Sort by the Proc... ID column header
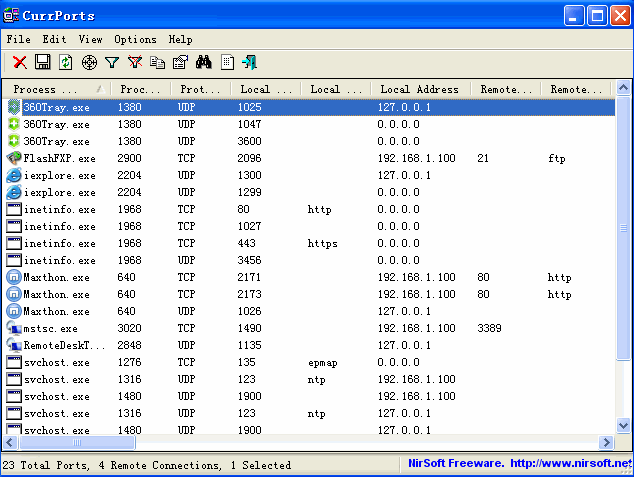 pos(140,89)
